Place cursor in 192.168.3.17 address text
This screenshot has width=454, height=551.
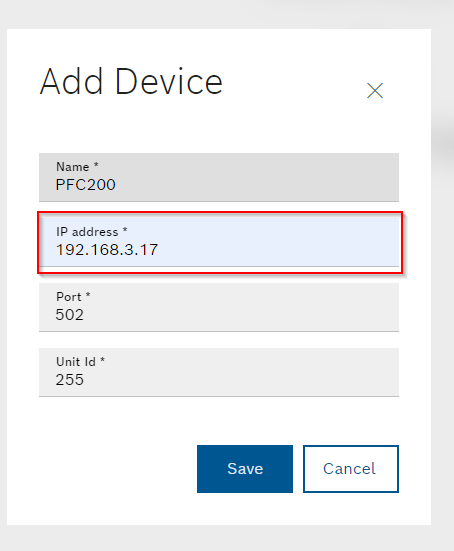pos(107,250)
